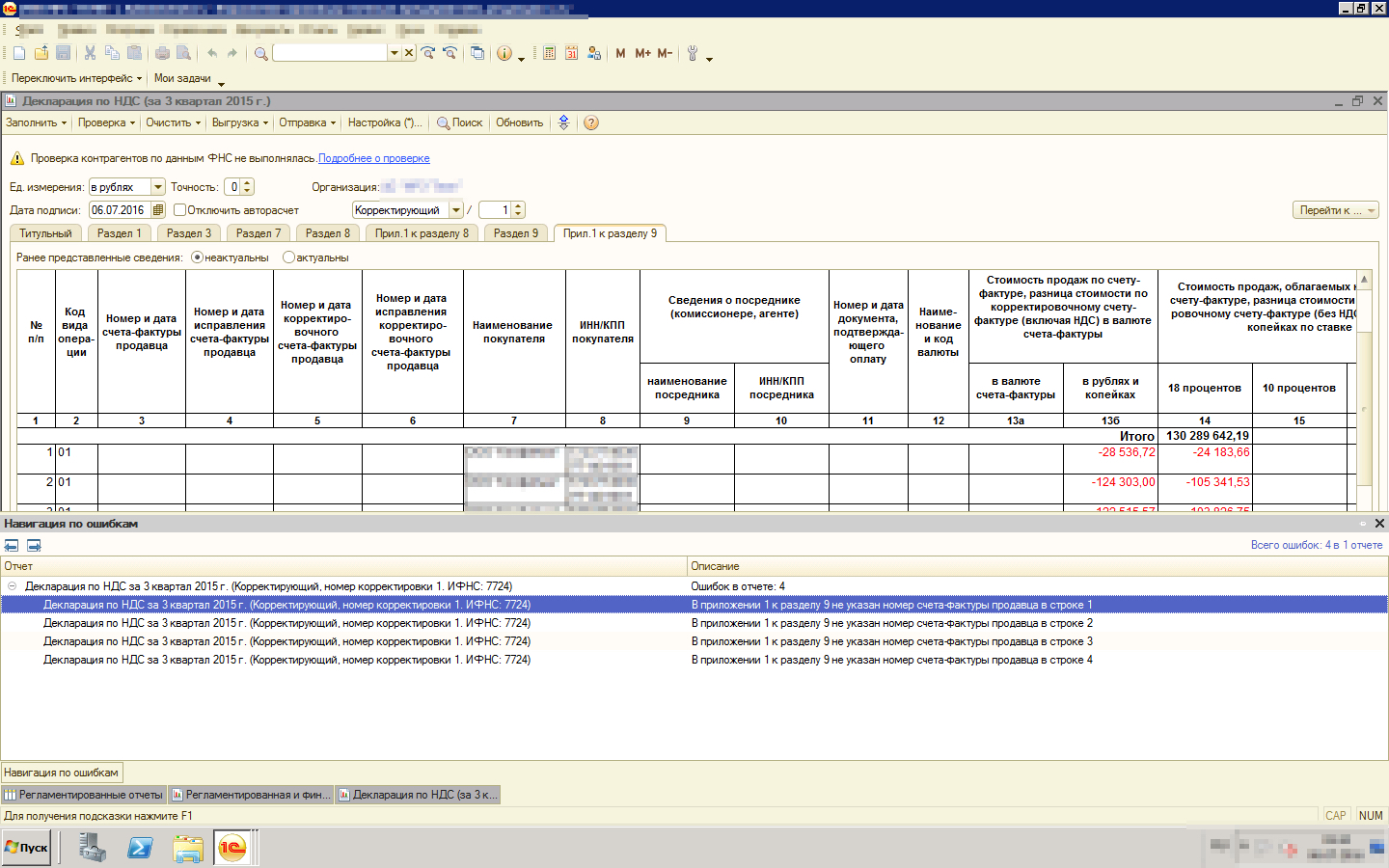Open the calendar icon in the toolbar
This screenshot has height=868, width=1389.
point(571,53)
